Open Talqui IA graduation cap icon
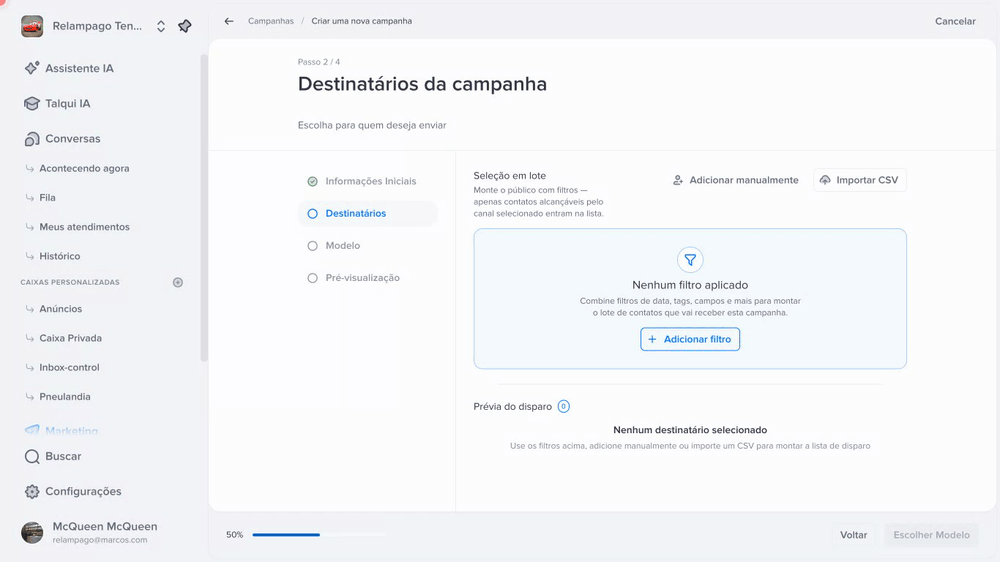This screenshot has width=1000, height=562. pyautogui.click(x=32, y=103)
